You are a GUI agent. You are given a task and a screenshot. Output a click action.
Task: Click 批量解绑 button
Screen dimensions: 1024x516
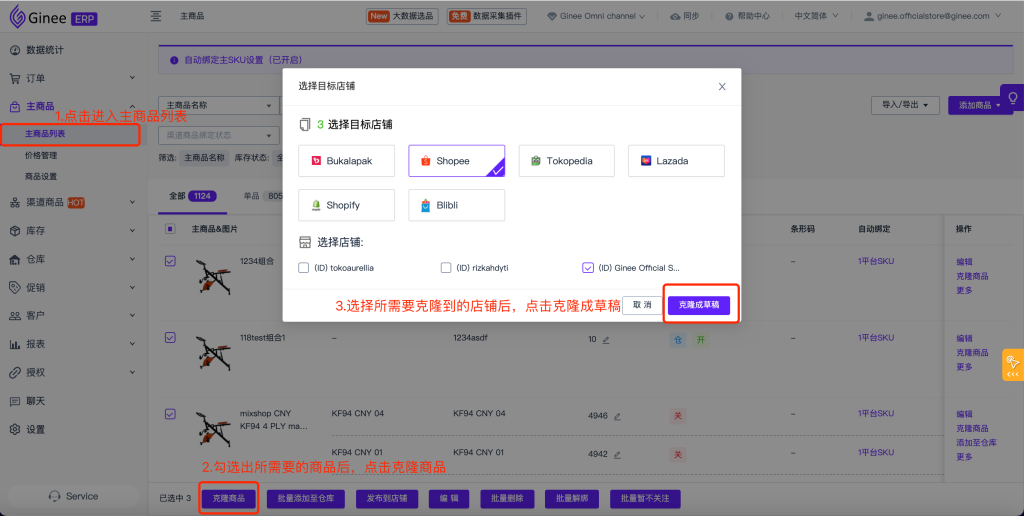coord(572,498)
